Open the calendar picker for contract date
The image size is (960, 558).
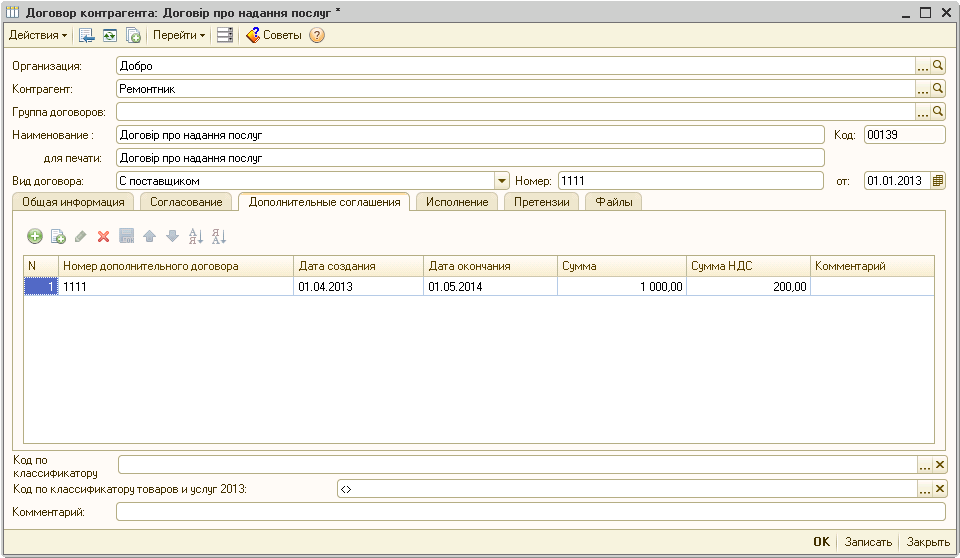[x=938, y=181]
